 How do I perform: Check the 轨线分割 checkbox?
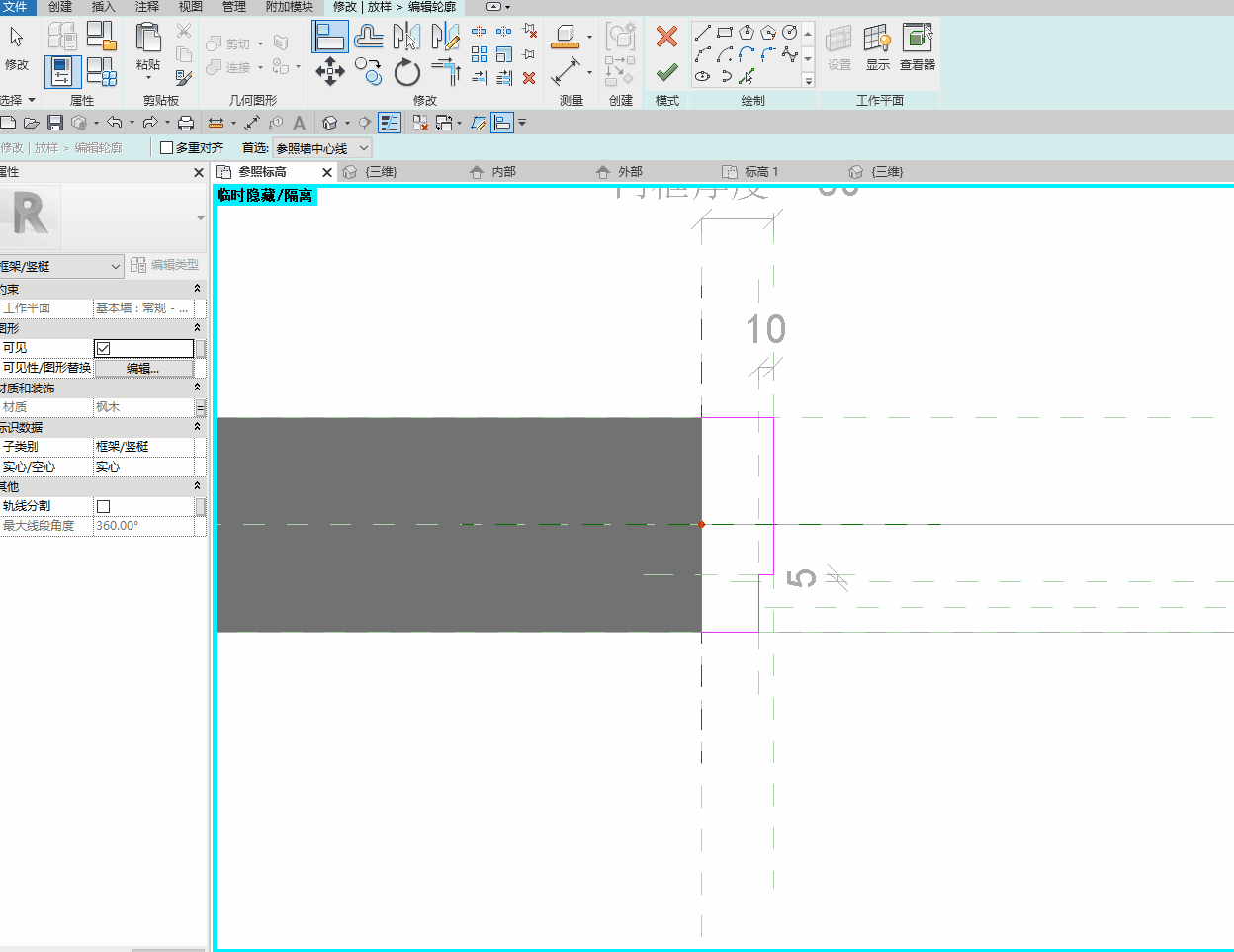point(104,506)
